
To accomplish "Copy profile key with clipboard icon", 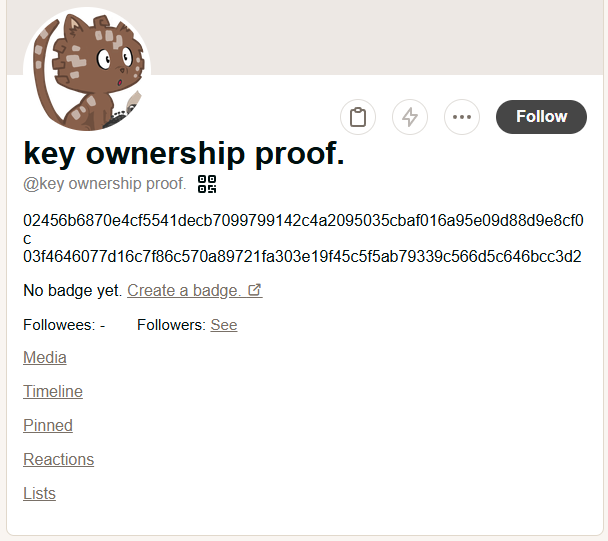I will [358, 117].
